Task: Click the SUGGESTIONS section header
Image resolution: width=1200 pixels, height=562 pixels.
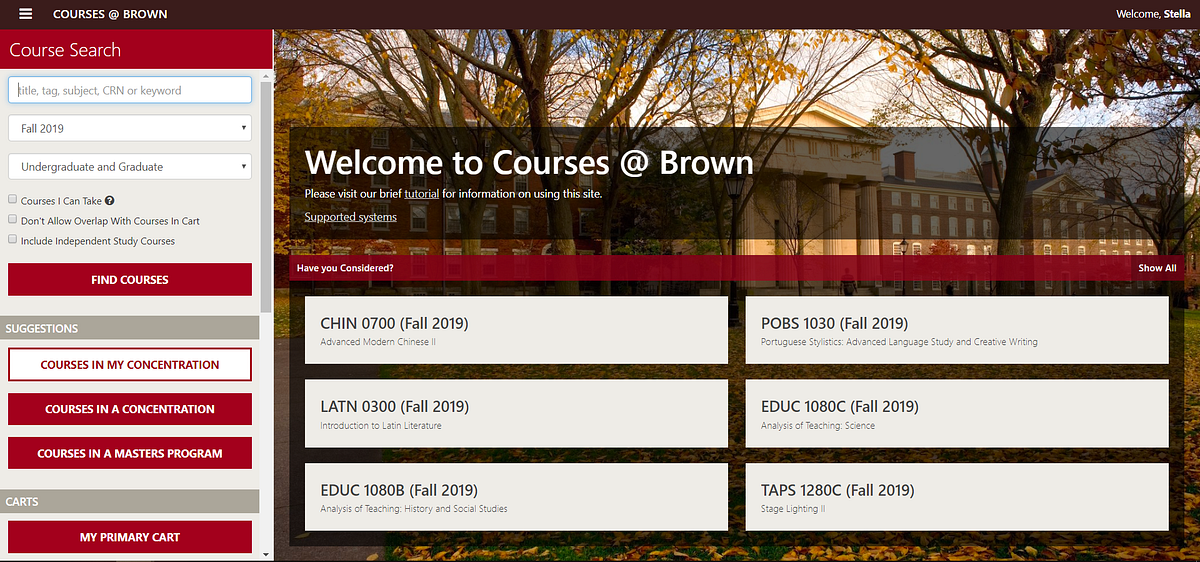Action: 130,328
